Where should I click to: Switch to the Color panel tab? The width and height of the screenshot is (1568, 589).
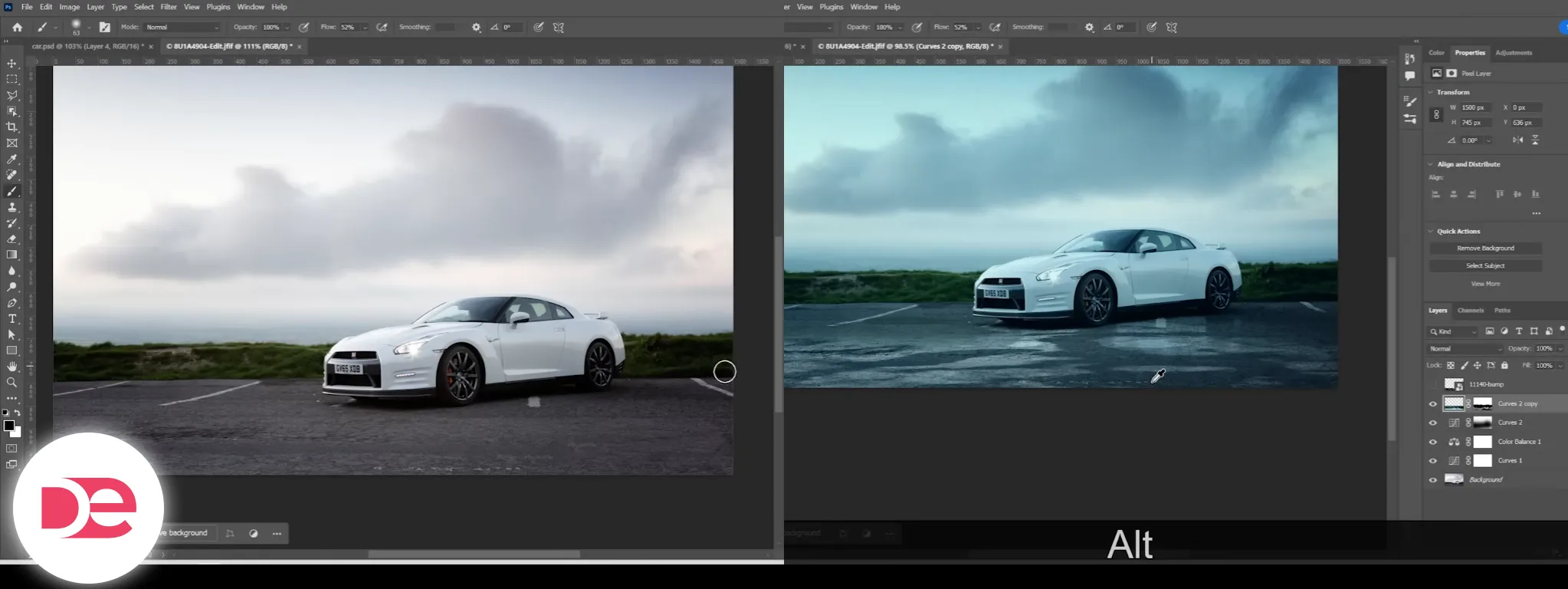1436,53
